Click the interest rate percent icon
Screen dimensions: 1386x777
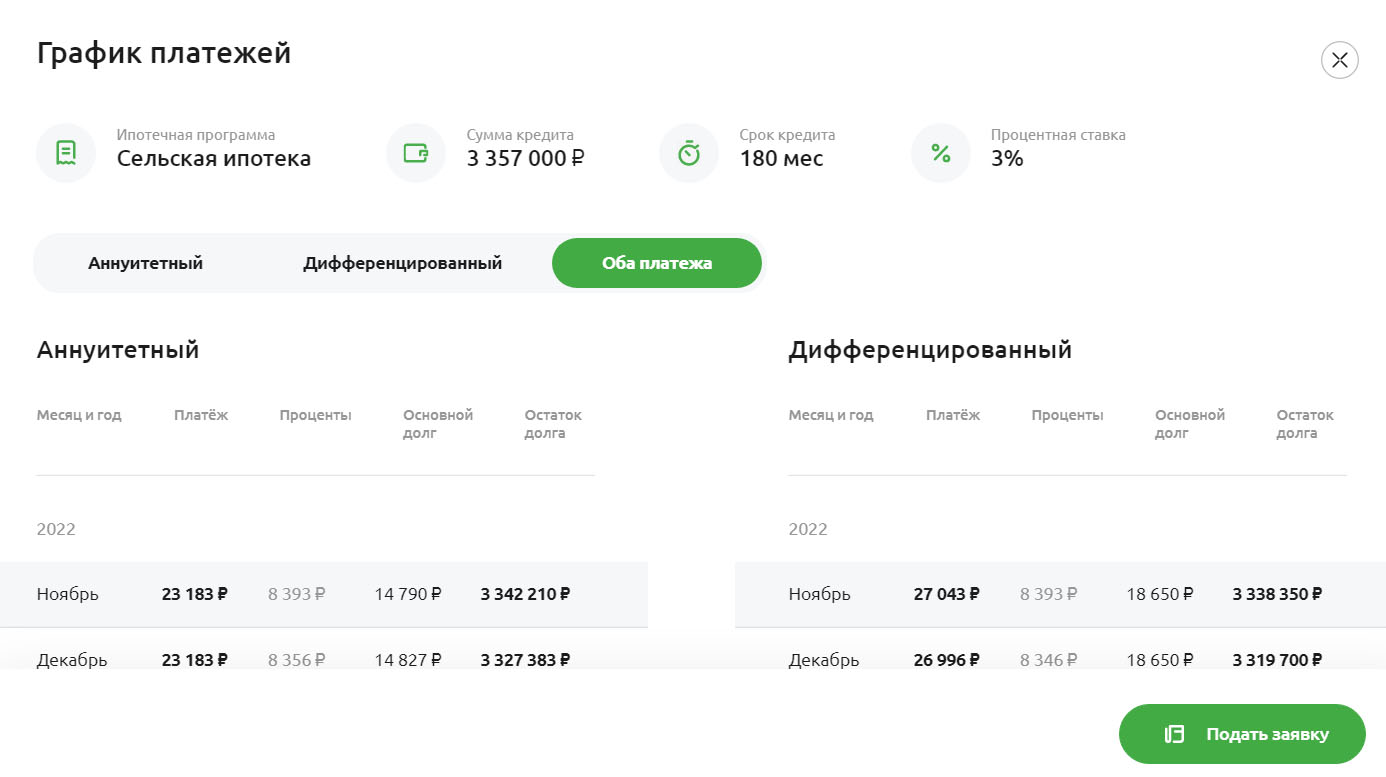pos(941,153)
